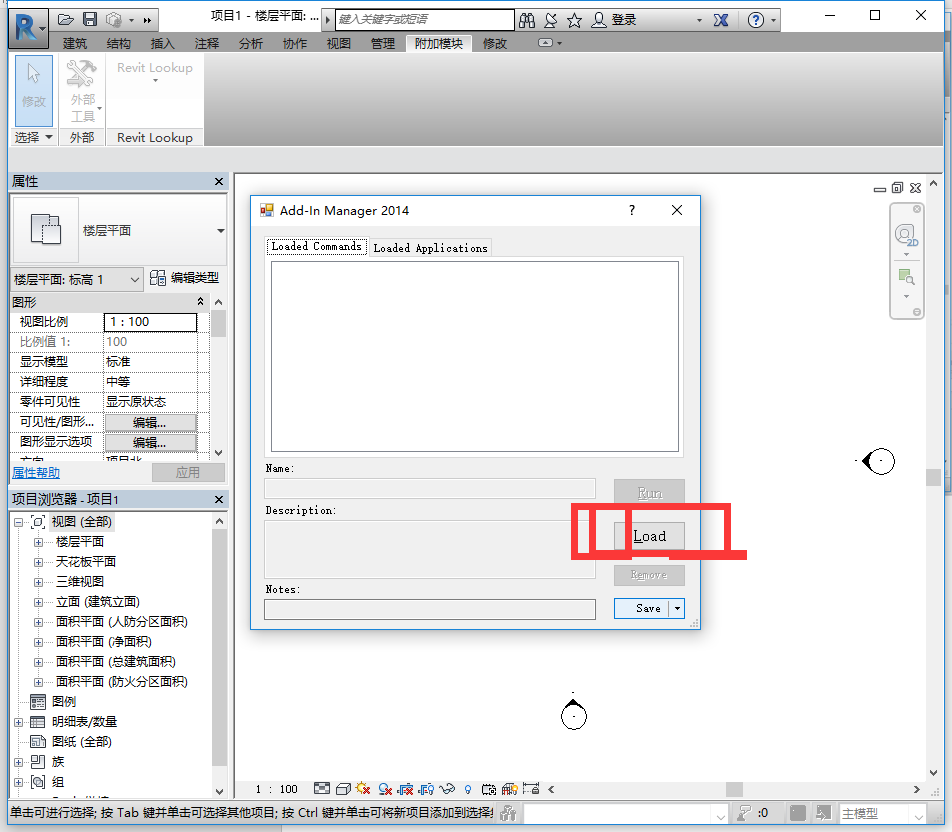Open the 外部工具 External Tools icon

(x=82, y=91)
